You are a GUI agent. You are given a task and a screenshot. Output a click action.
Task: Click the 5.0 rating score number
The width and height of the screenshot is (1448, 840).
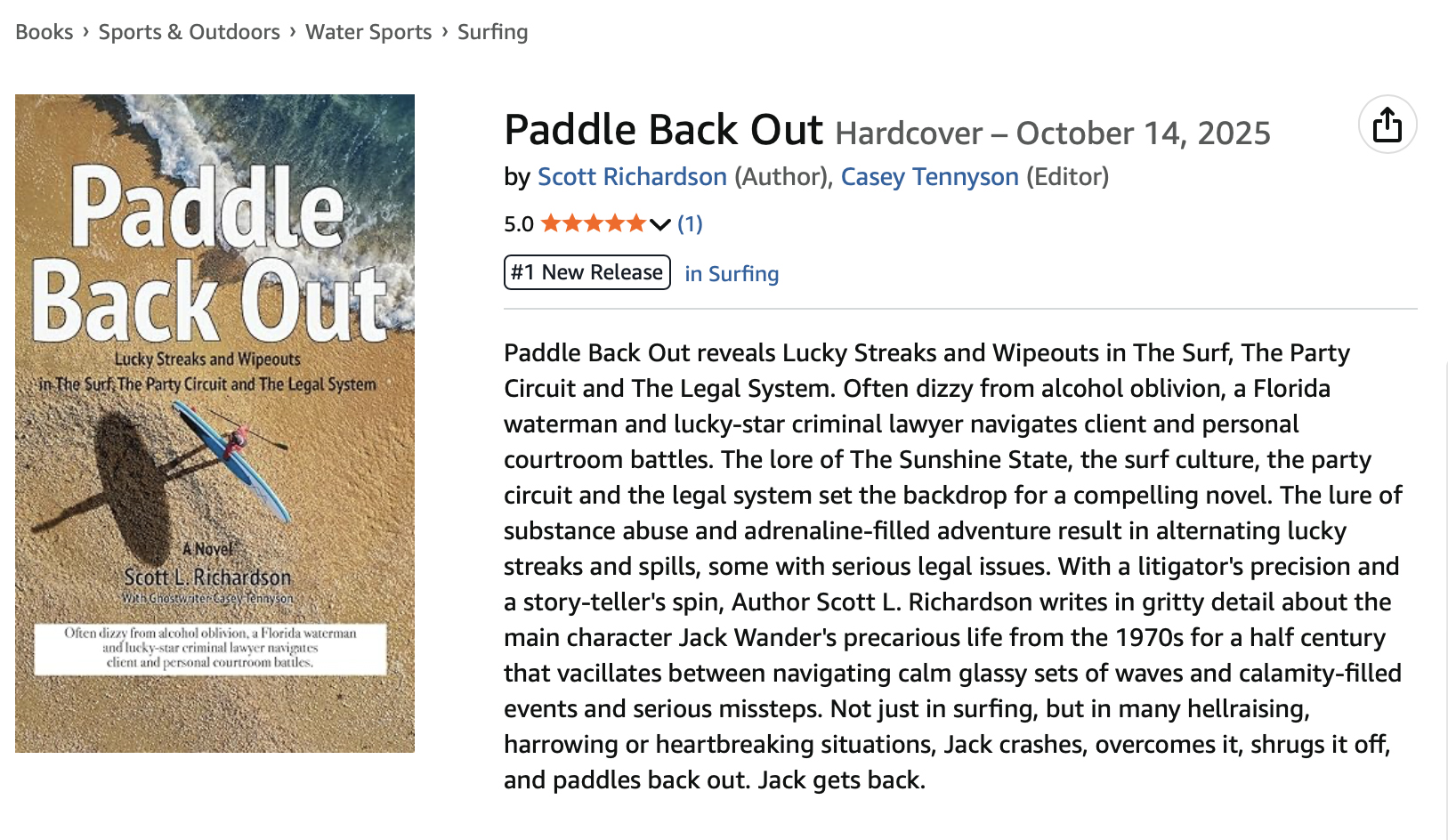click(x=519, y=224)
